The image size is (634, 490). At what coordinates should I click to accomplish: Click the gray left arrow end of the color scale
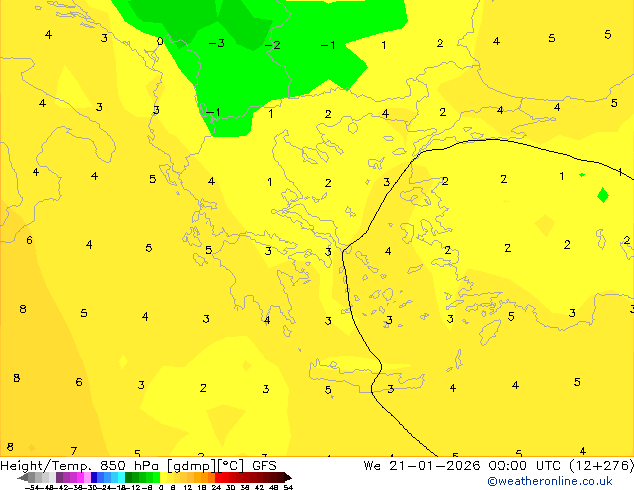pyautogui.click(x=22, y=477)
